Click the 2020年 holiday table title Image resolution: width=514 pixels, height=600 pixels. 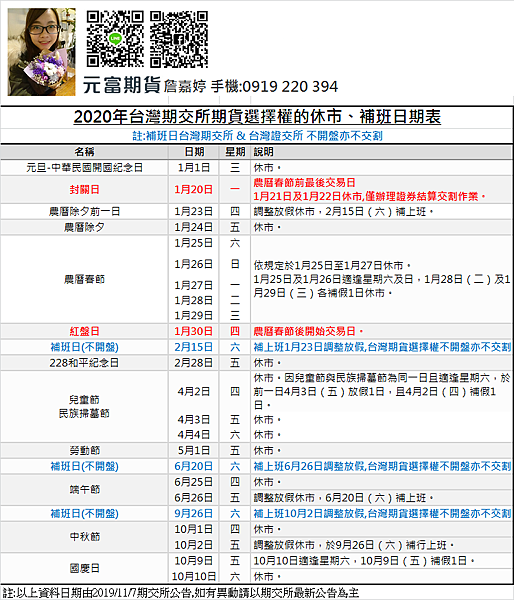(257, 117)
